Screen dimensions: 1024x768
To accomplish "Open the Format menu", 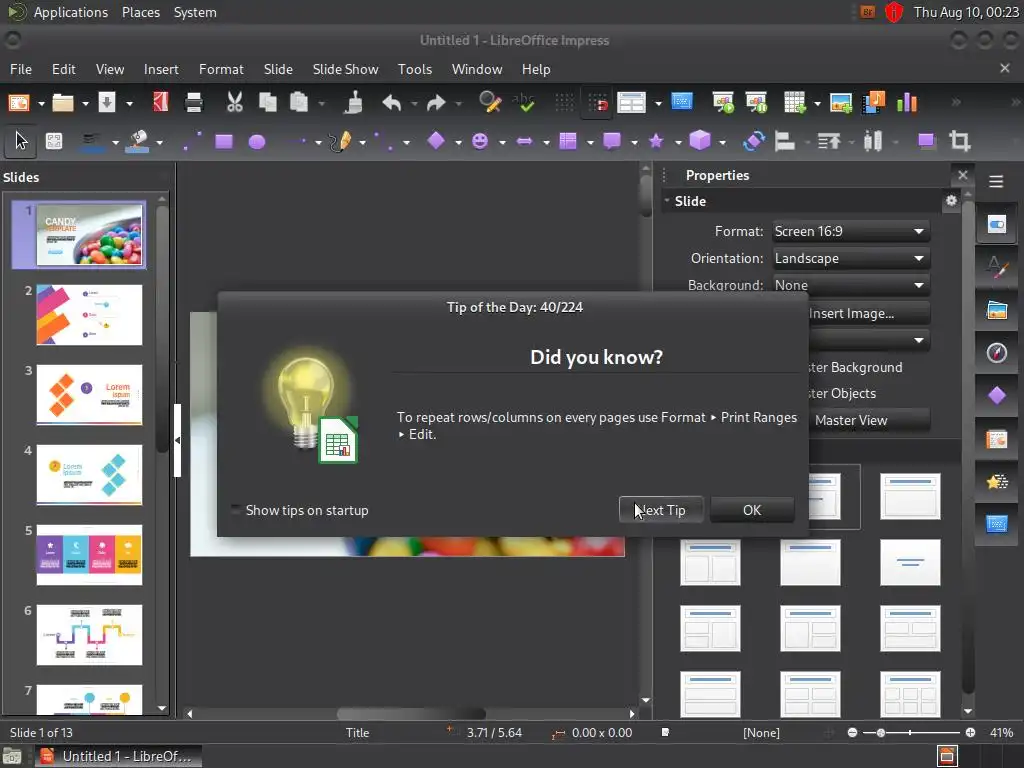I will click(x=221, y=69).
